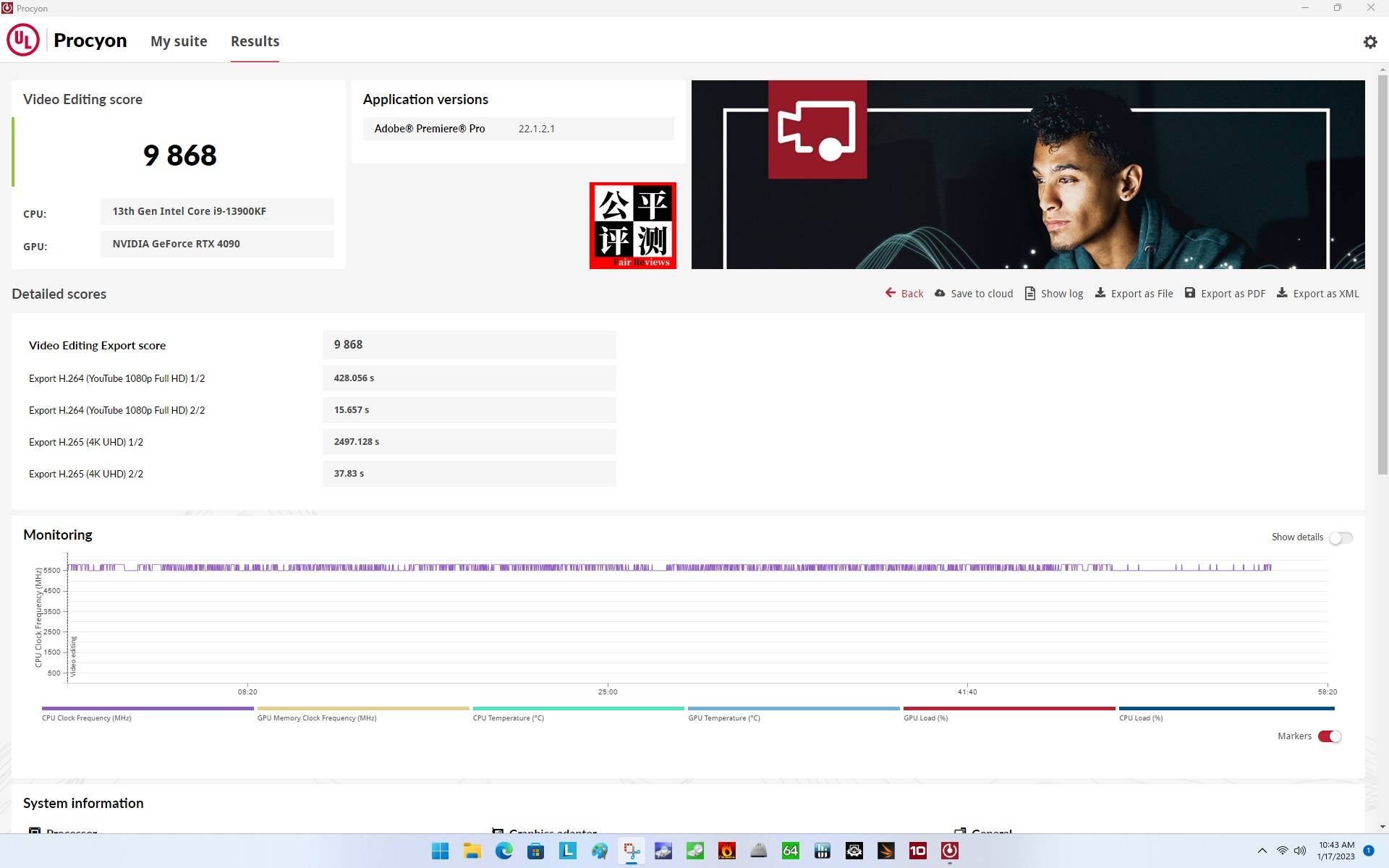Switch to the My suite tab
1389x868 pixels.
coord(179,41)
